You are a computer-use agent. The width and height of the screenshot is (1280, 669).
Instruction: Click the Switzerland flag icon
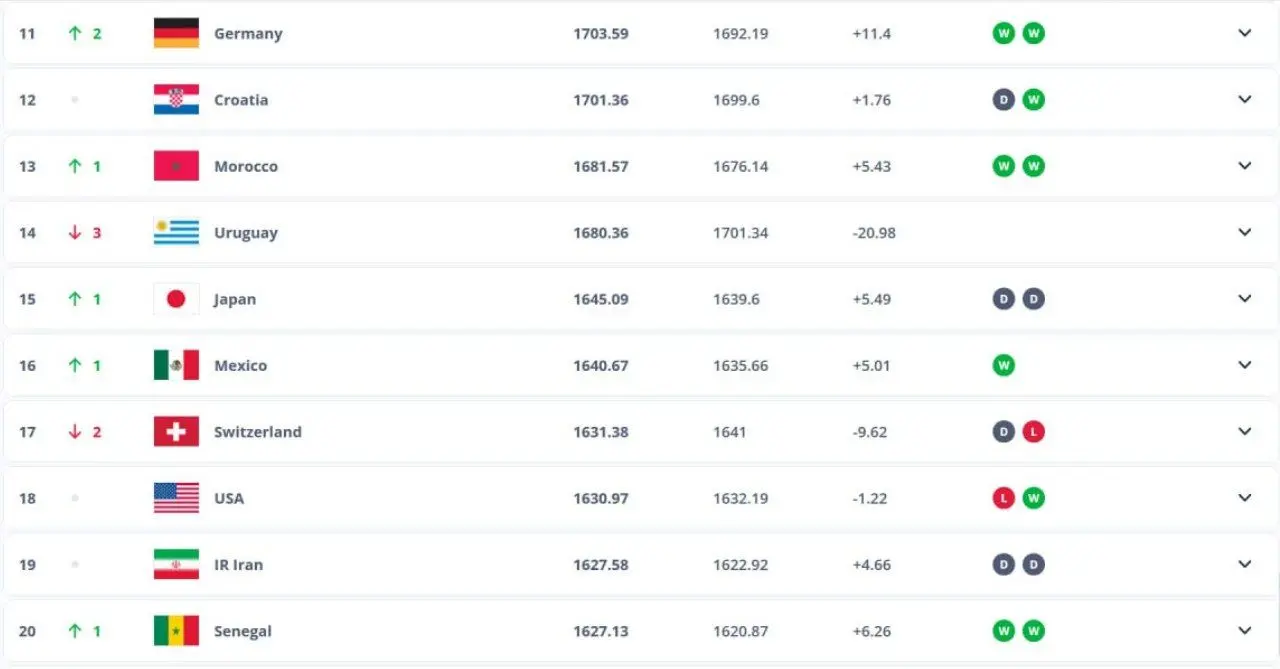[176, 432]
